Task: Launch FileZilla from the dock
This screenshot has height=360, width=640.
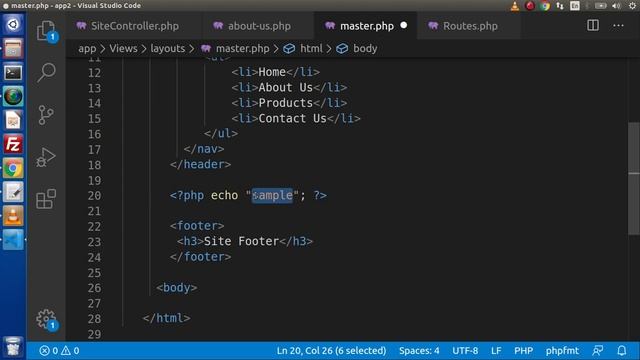Action: [13, 144]
